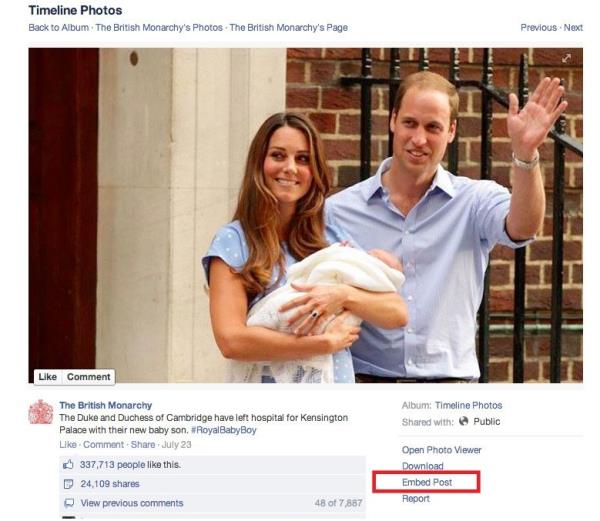Select Embed Post option
Screen dimensions: 600x521
click(427, 482)
